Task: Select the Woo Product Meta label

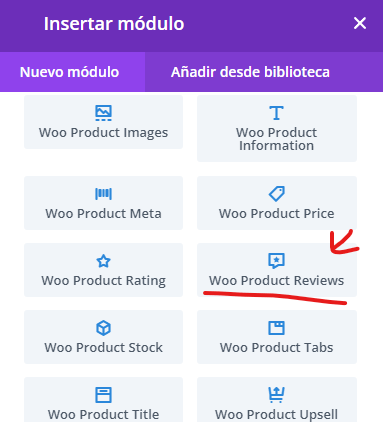Action: pyautogui.click(x=103, y=213)
